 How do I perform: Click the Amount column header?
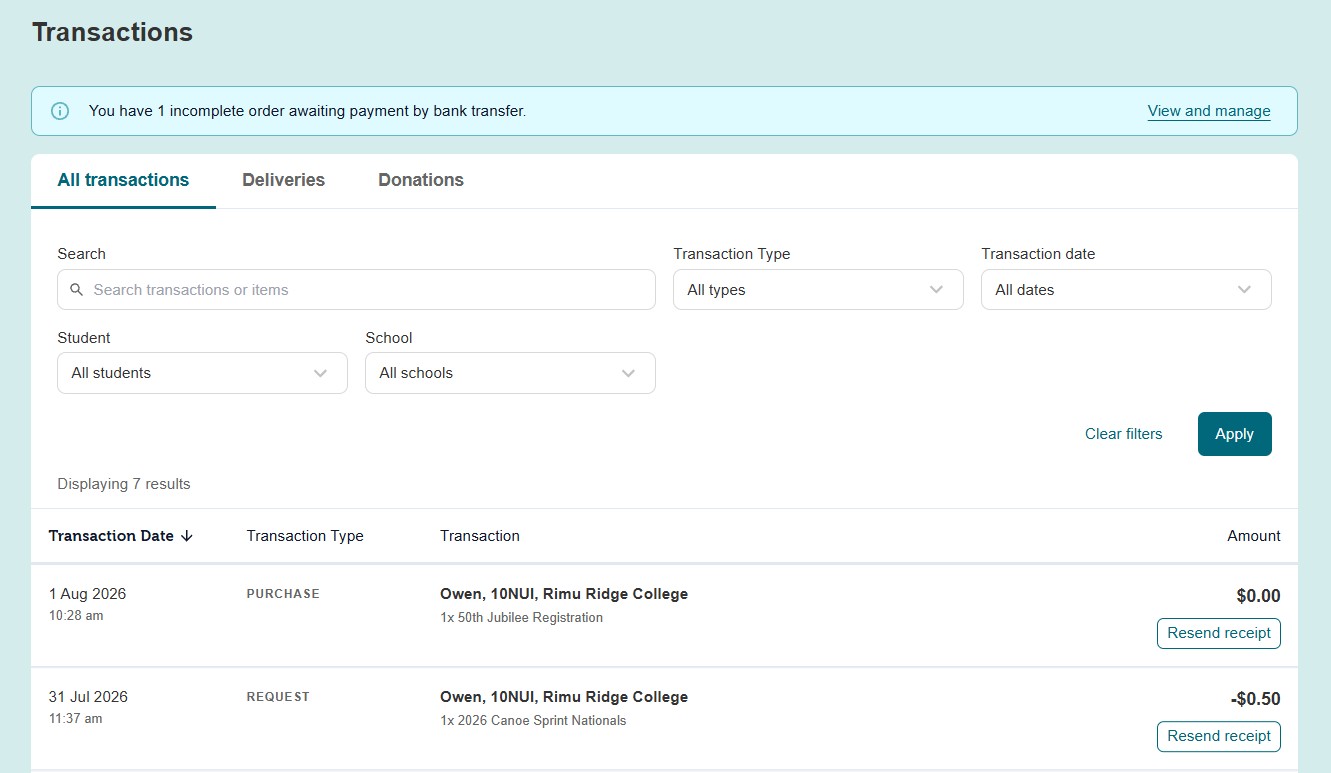pos(1254,536)
